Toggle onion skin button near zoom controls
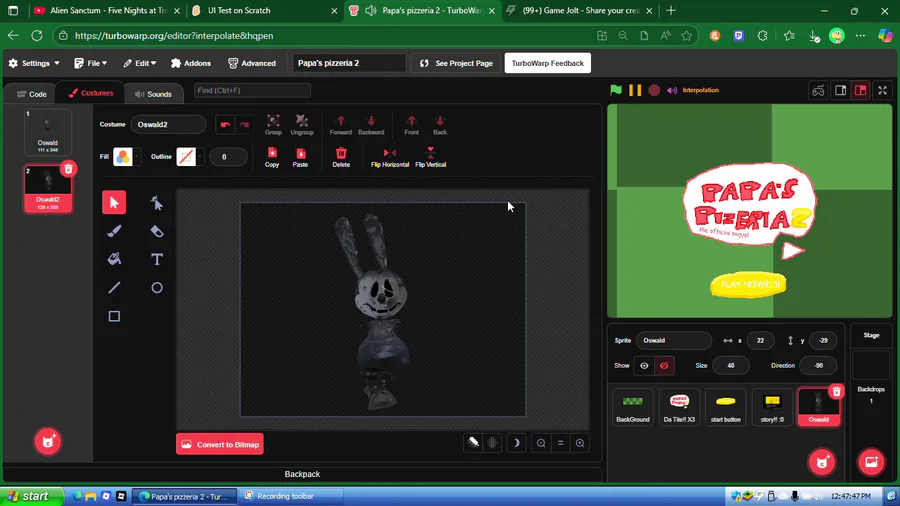Screen dimensions: 900x506 pyautogui.click(x=473, y=443)
